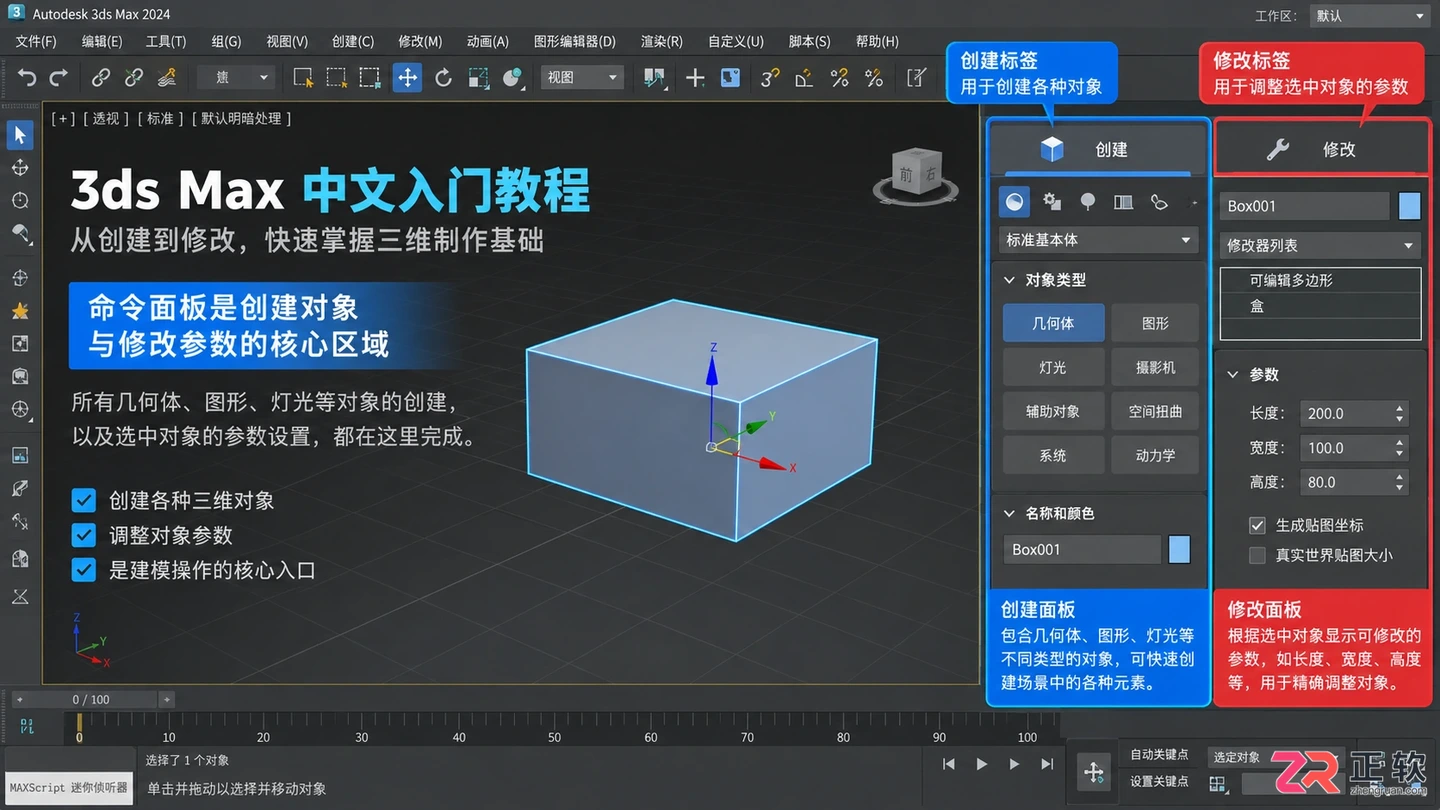Open the 文件(F) menu
The height and width of the screenshot is (810, 1440).
point(36,41)
